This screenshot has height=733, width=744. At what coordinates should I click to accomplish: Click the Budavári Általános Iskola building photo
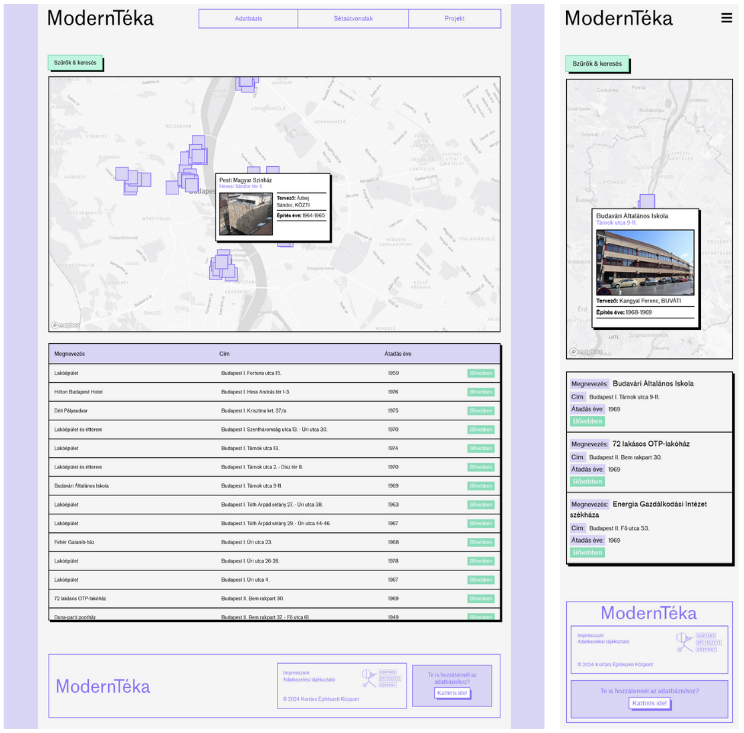[644, 262]
